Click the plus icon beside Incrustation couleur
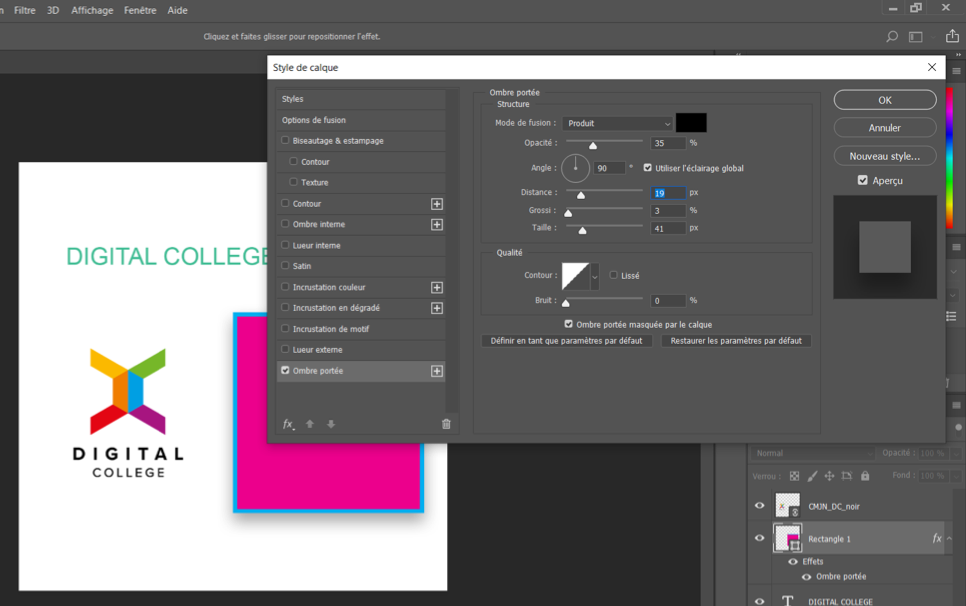 pos(437,288)
